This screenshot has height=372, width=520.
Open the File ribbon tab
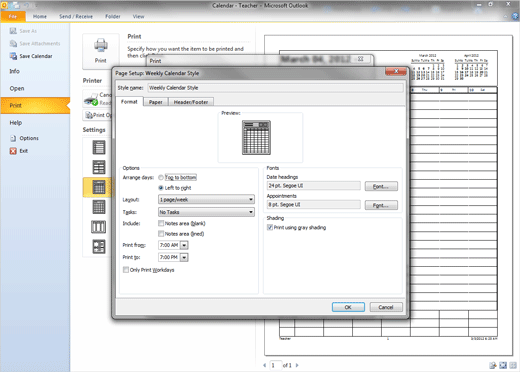click(x=13, y=16)
